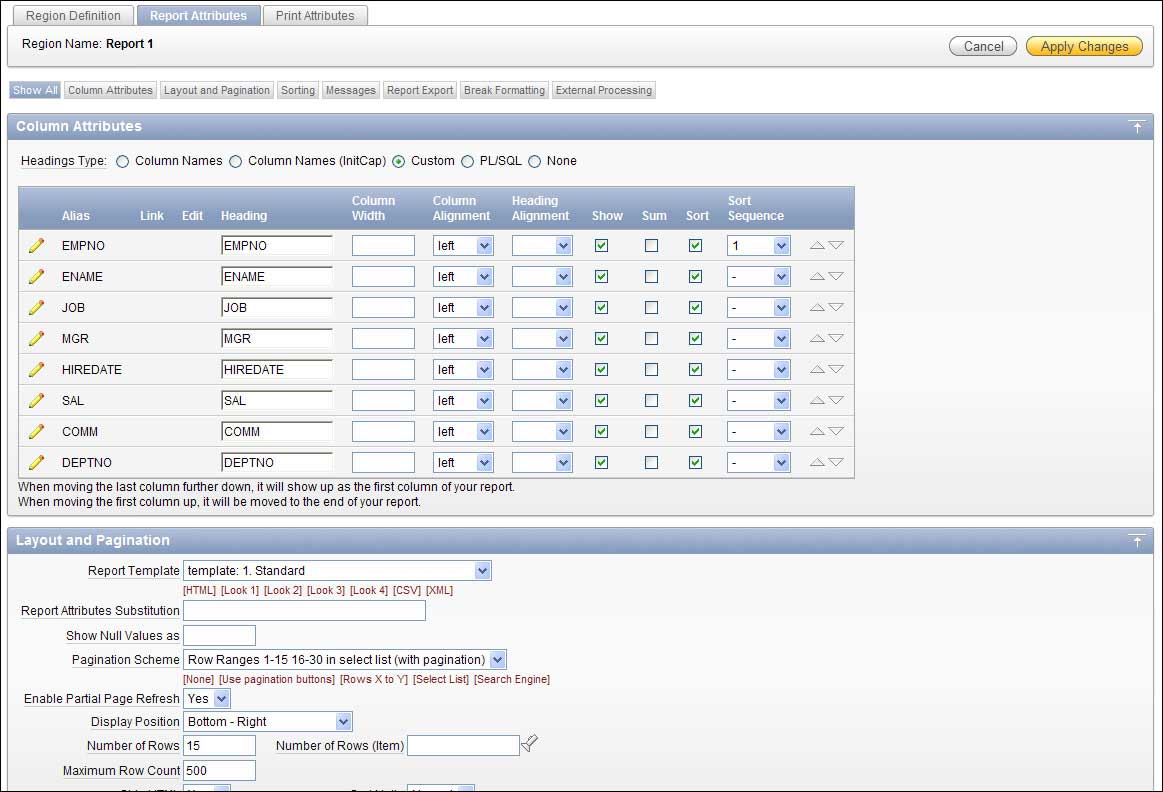
Task: Open the Pagination Scheme dropdown
Action: [345, 660]
